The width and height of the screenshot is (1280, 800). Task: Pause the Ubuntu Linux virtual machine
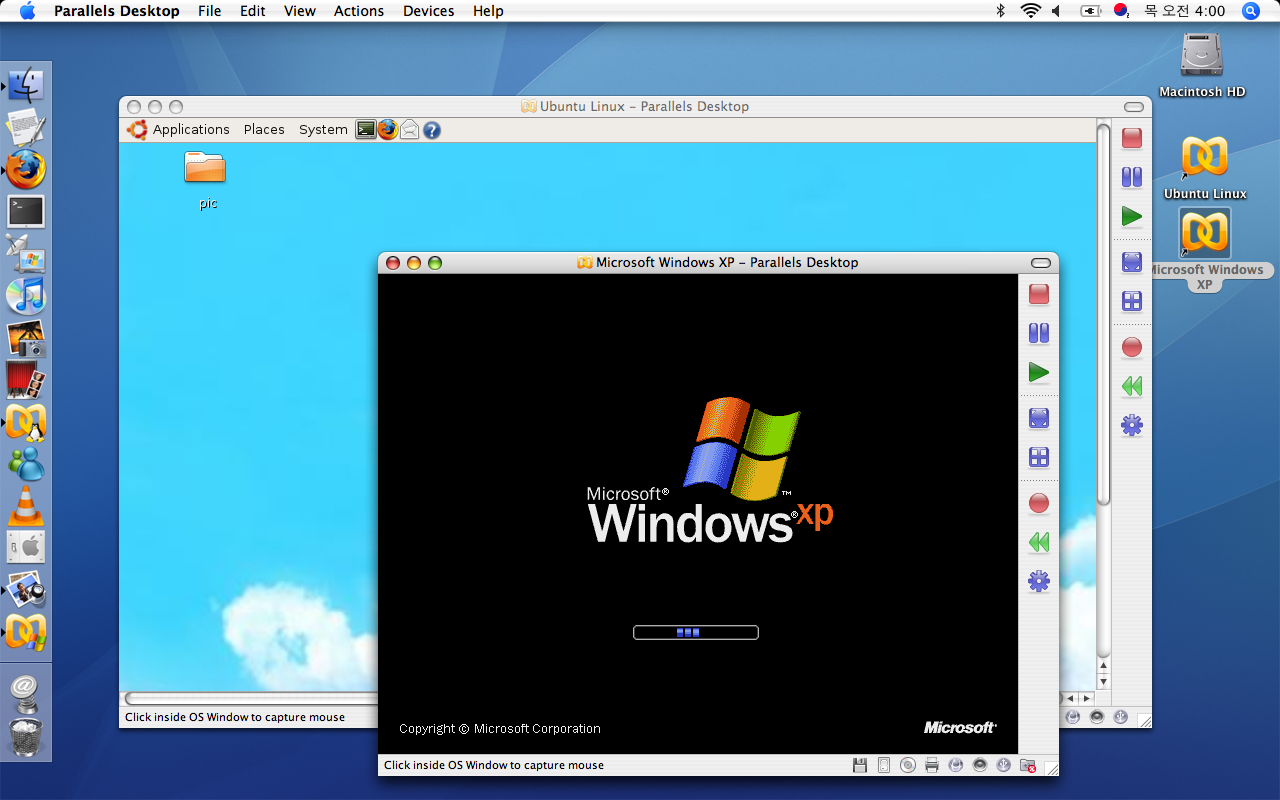click(x=1132, y=177)
